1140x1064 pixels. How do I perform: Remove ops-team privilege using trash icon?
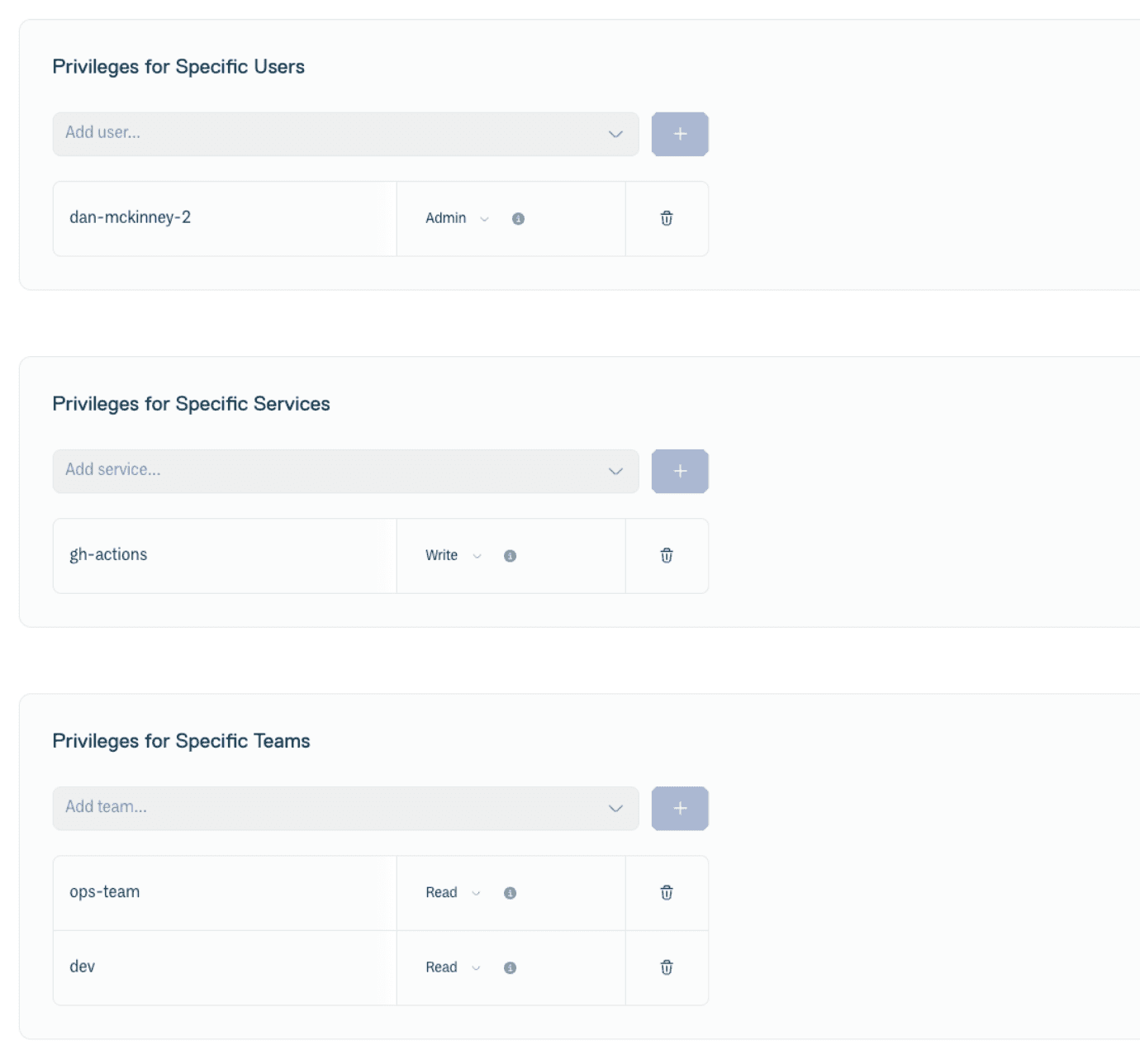[667, 892]
